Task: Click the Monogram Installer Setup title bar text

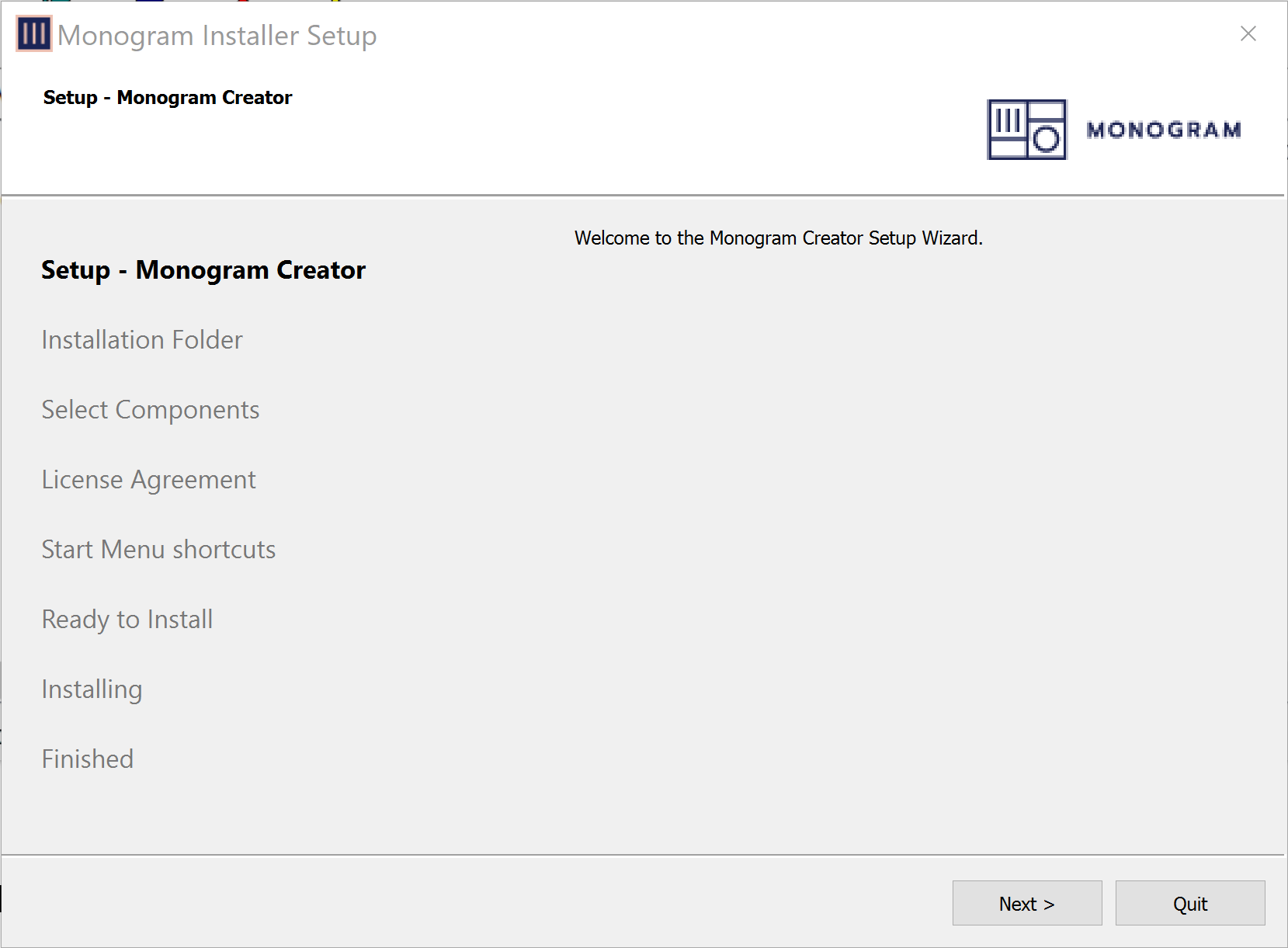Action: 217,36
